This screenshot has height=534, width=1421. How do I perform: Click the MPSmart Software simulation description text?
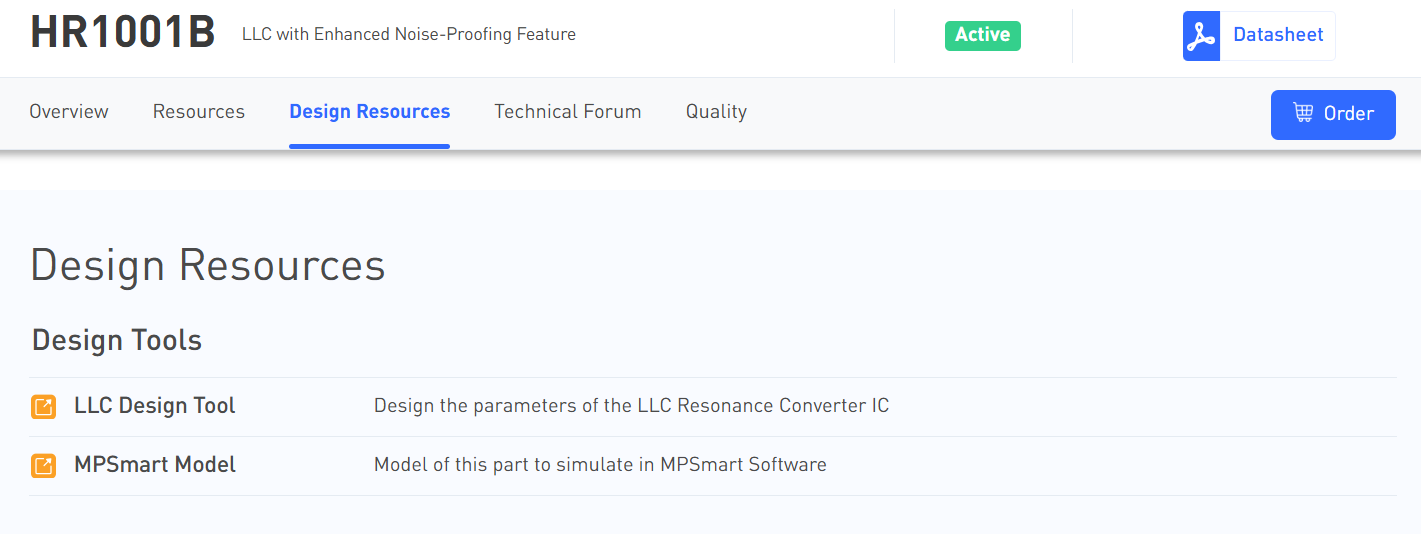600,465
